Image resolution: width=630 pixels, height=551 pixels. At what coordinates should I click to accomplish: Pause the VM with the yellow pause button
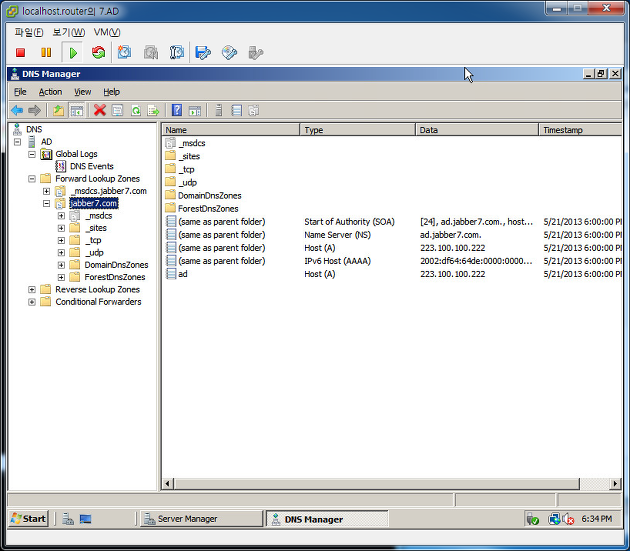pos(46,53)
